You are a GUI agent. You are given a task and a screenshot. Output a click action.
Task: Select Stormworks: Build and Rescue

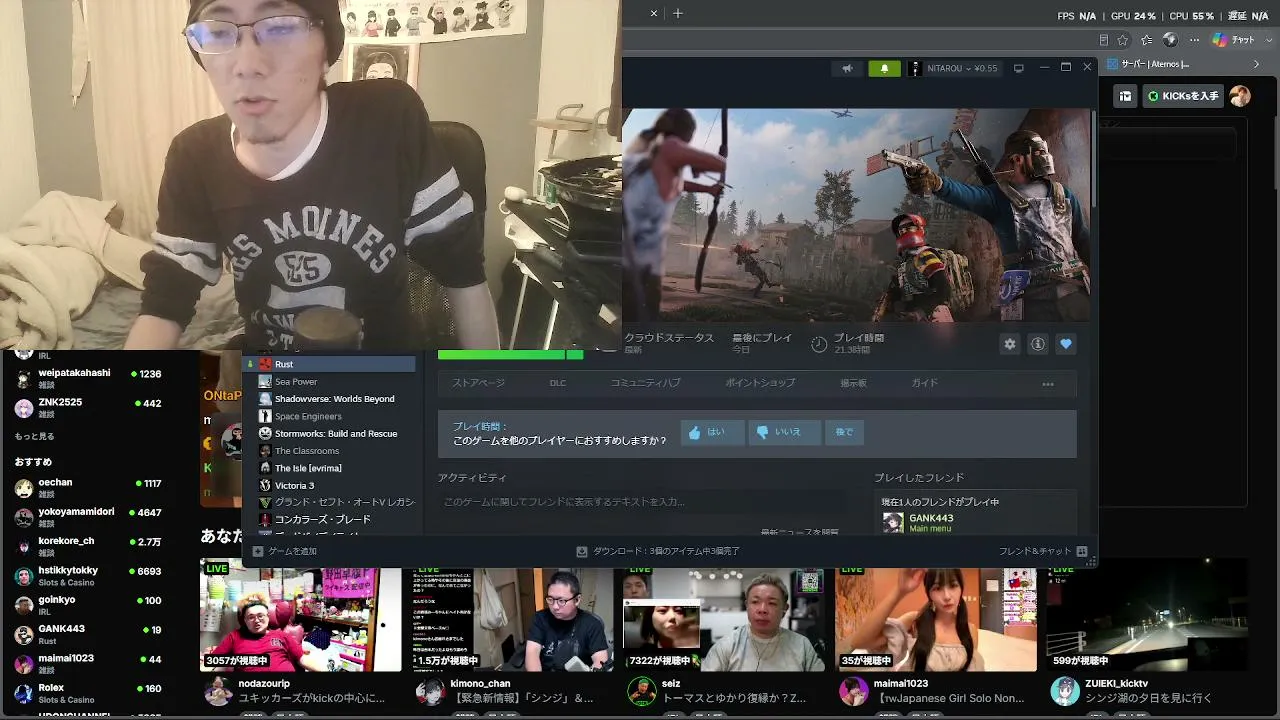330,433
